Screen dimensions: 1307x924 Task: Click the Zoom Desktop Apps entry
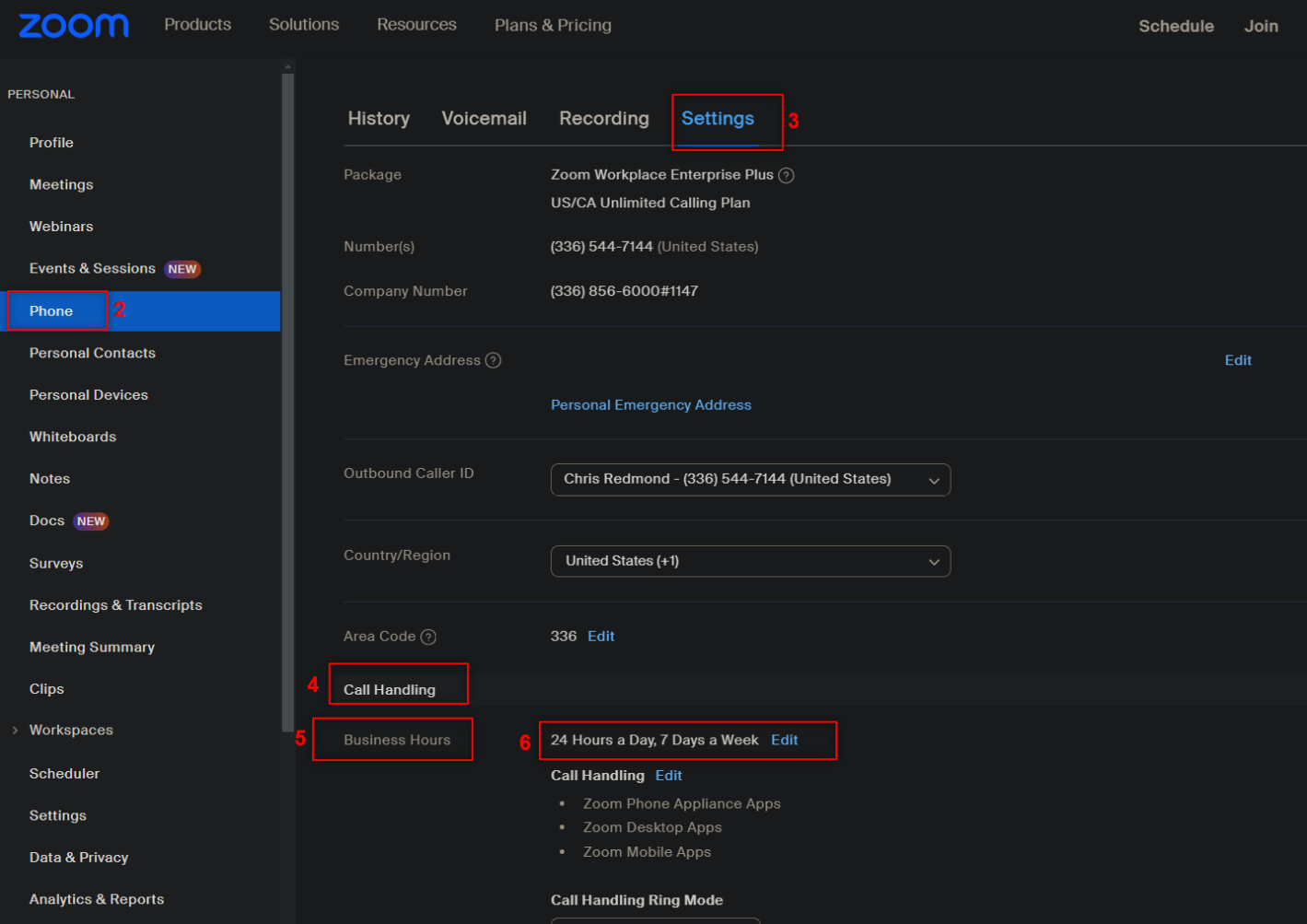[652, 828]
